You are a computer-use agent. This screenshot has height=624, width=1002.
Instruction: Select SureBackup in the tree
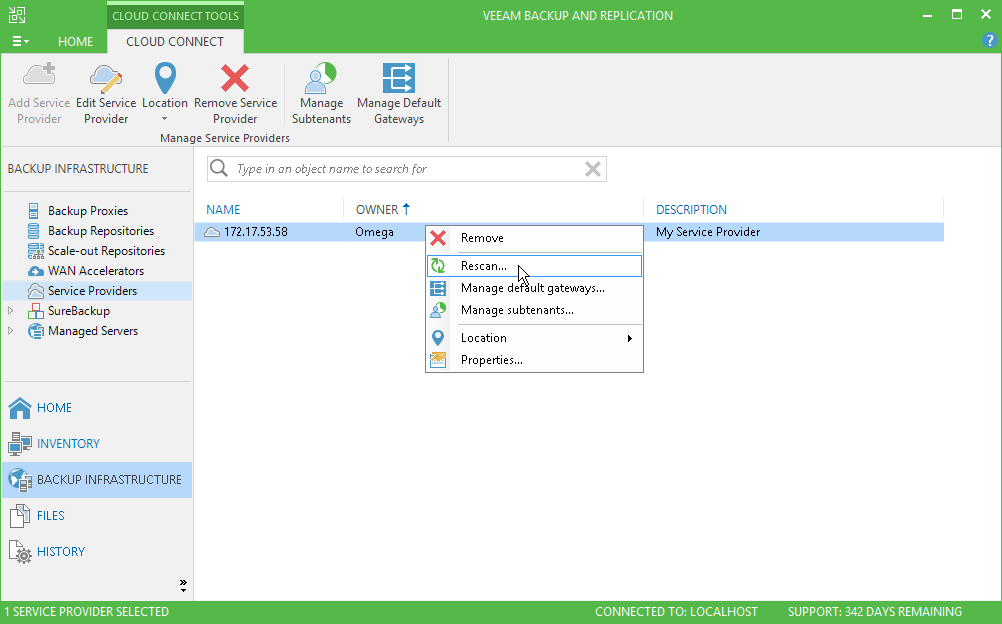pos(79,311)
